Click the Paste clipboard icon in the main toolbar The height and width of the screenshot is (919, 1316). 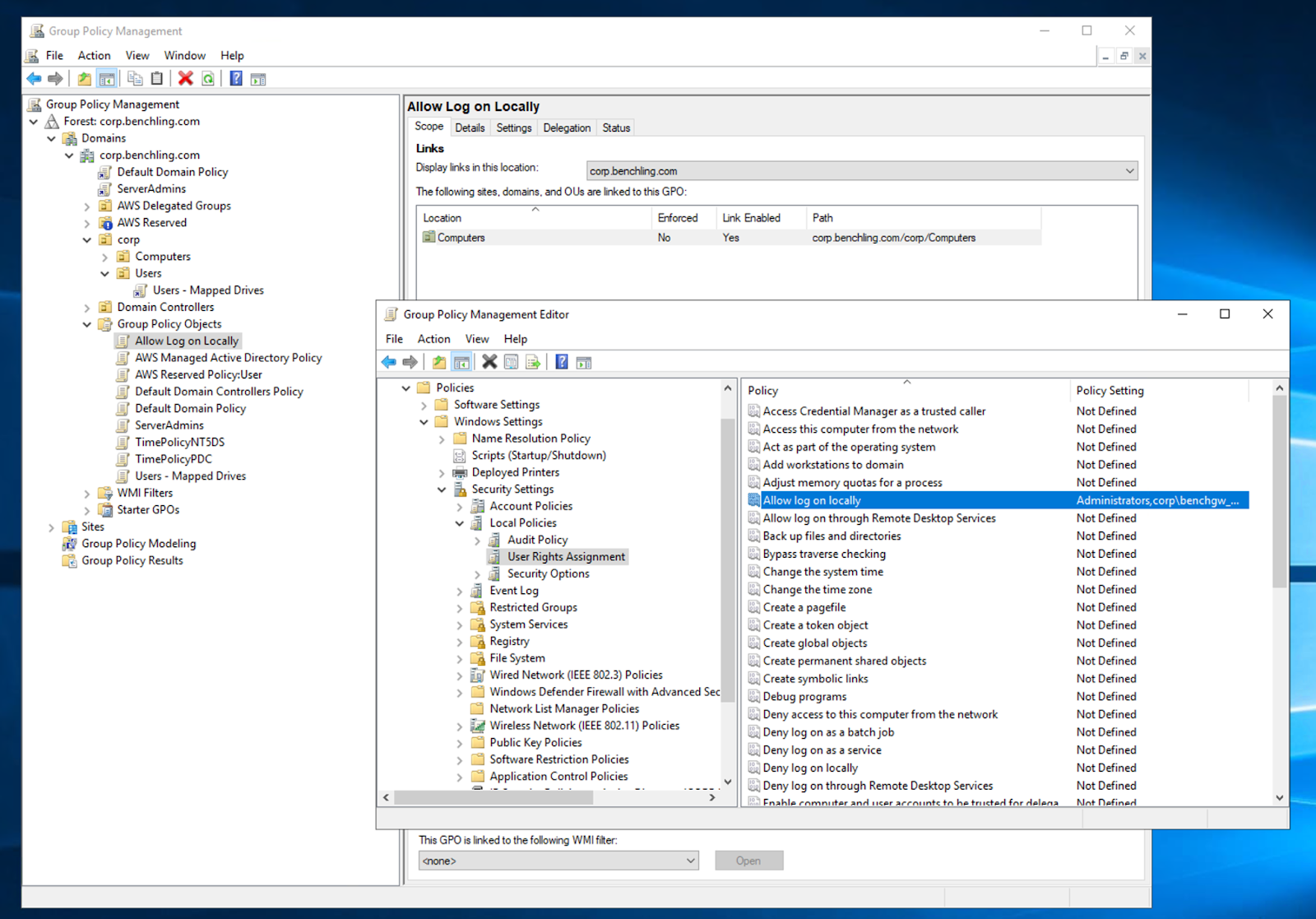(x=157, y=79)
